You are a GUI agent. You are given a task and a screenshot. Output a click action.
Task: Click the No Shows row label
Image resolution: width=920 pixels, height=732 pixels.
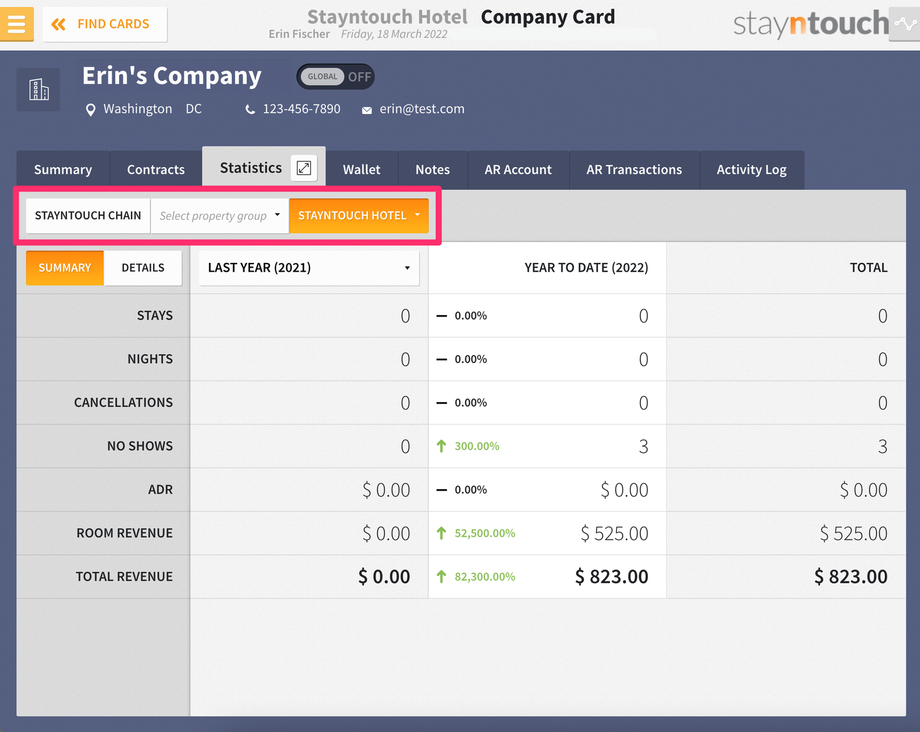[x=140, y=446]
